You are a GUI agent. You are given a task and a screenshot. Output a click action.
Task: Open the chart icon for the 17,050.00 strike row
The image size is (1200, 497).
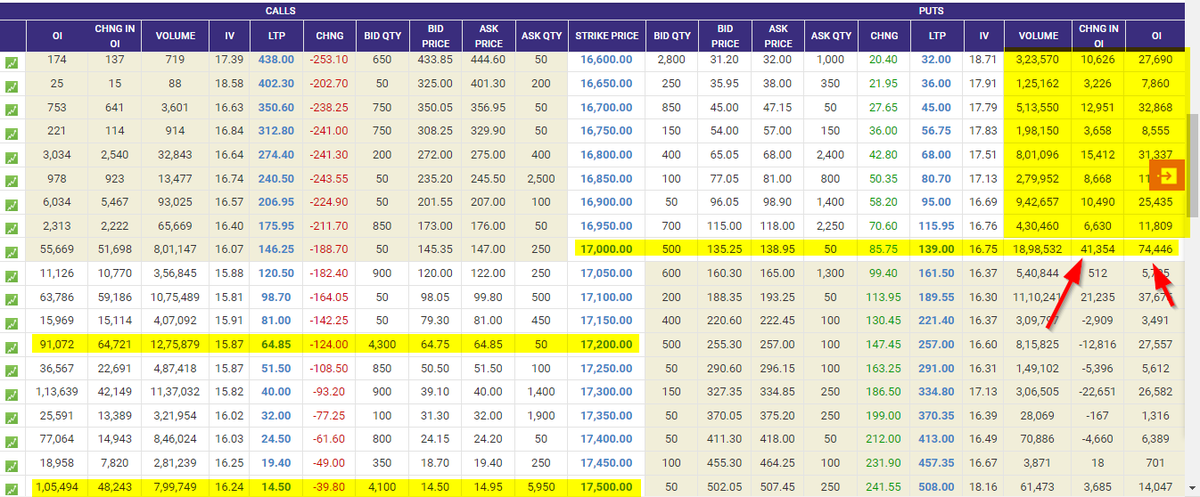click(12, 274)
